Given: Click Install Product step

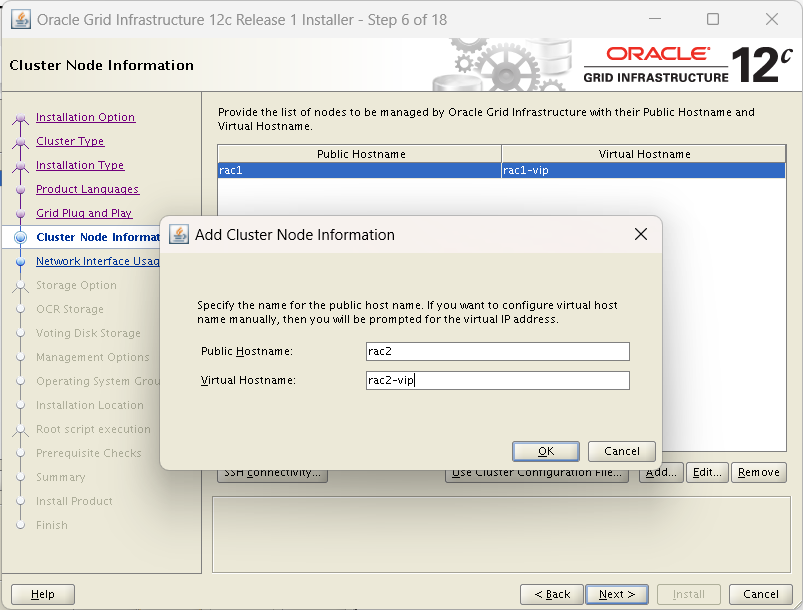Looking at the screenshot, I should [x=74, y=501].
